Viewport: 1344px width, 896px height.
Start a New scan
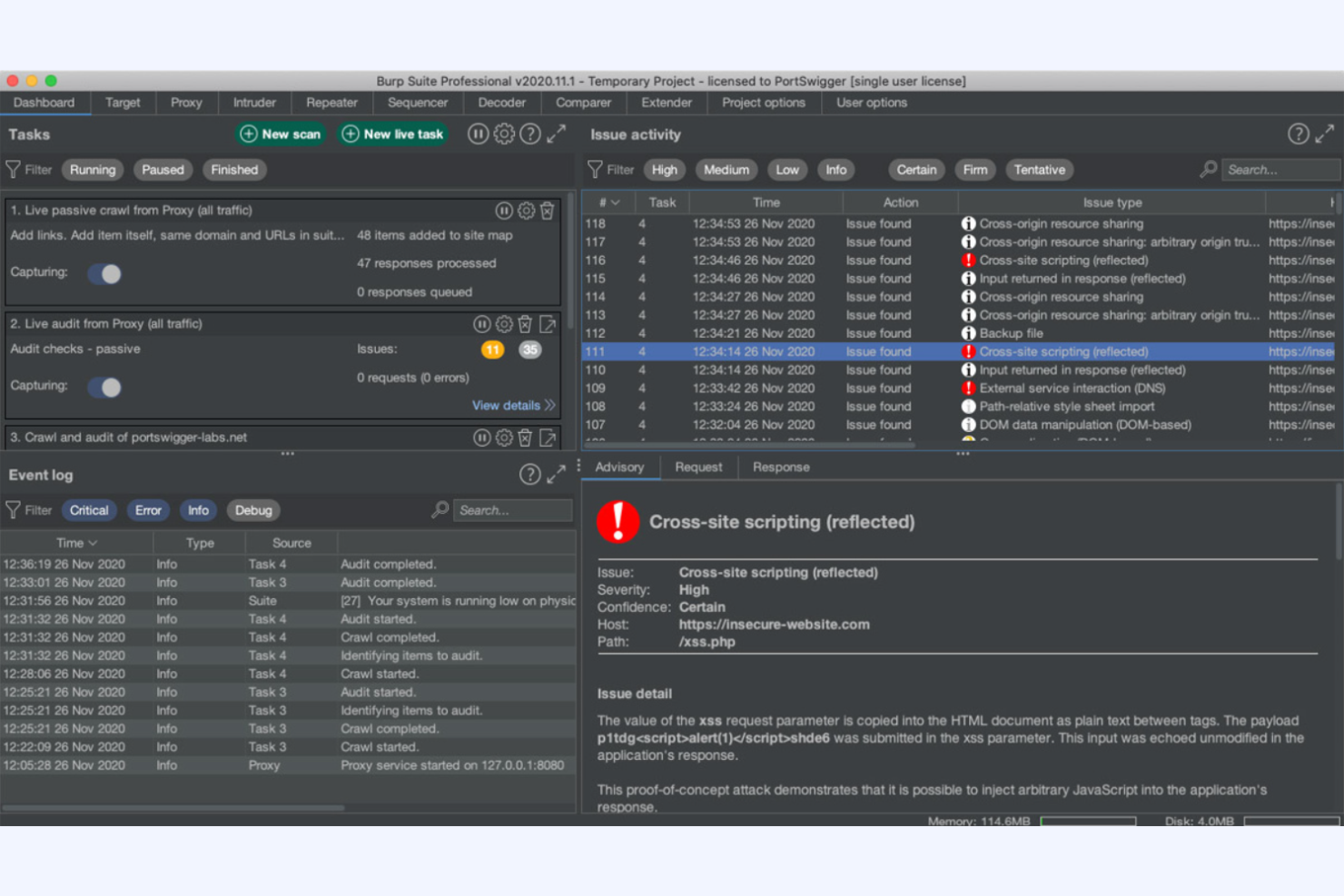click(281, 133)
